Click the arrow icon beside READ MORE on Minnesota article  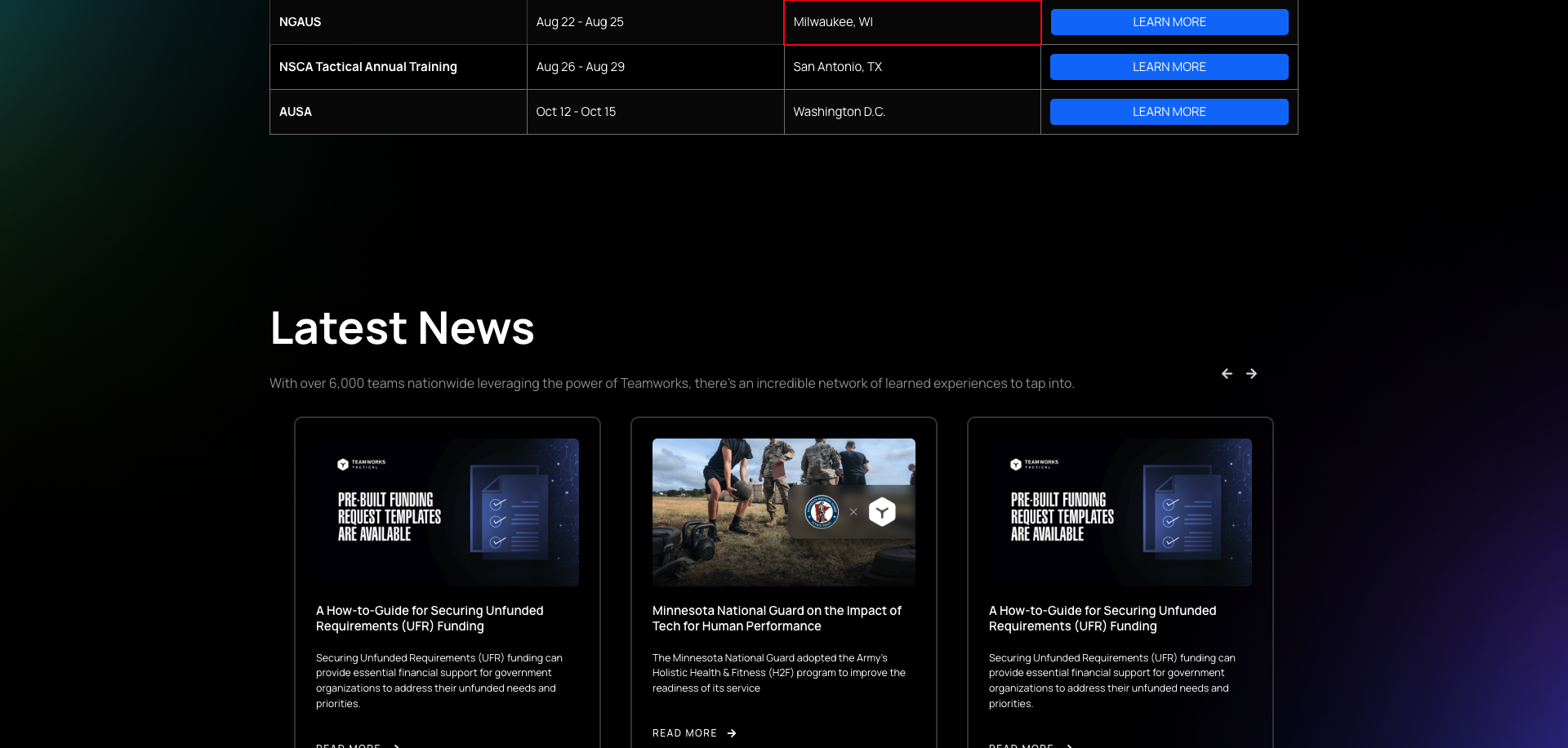tap(732, 733)
